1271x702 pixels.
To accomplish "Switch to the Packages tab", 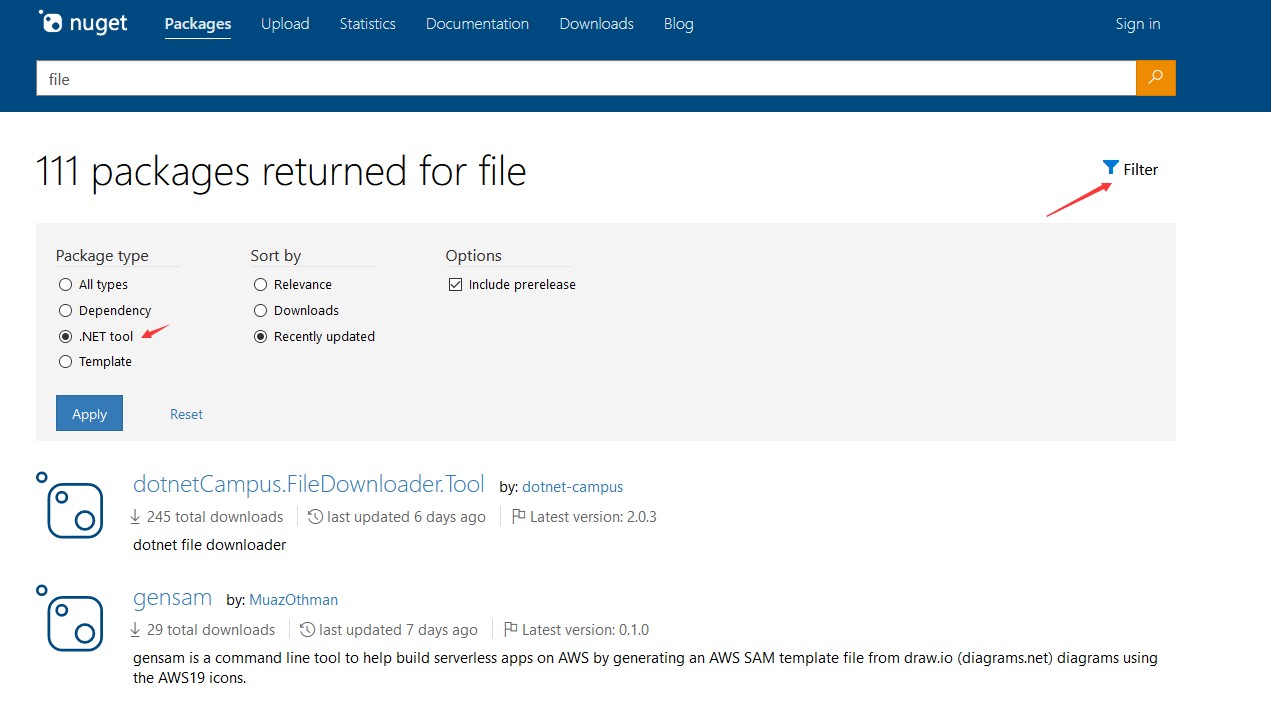I will tap(197, 23).
